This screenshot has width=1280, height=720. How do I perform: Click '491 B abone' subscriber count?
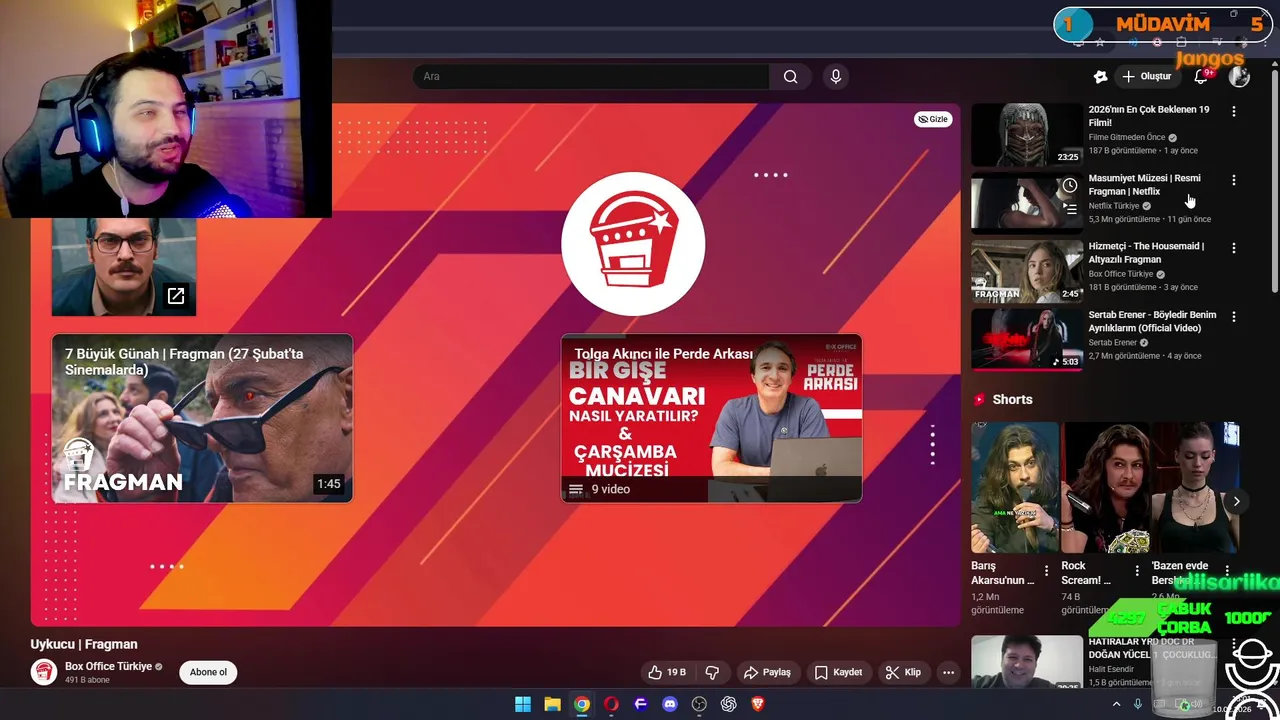click(x=87, y=680)
